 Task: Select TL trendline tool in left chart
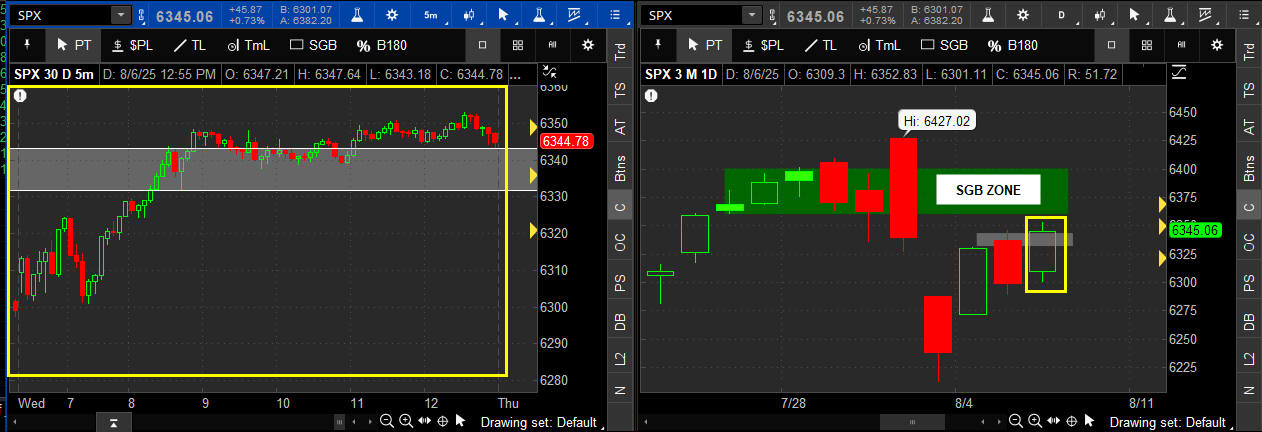point(190,45)
